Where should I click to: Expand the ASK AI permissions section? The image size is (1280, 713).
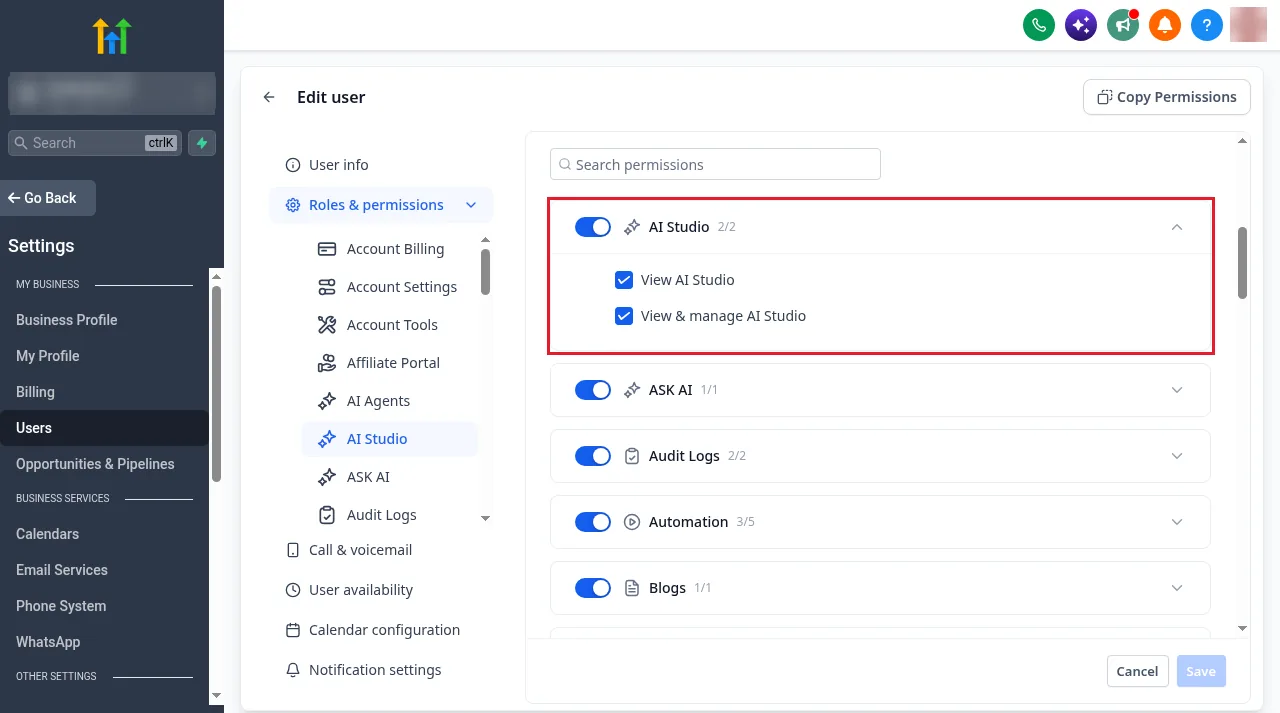pos(1177,390)
